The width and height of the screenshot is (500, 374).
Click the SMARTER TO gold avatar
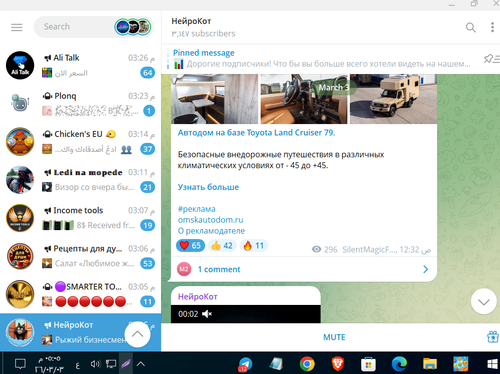coord(20,294)
